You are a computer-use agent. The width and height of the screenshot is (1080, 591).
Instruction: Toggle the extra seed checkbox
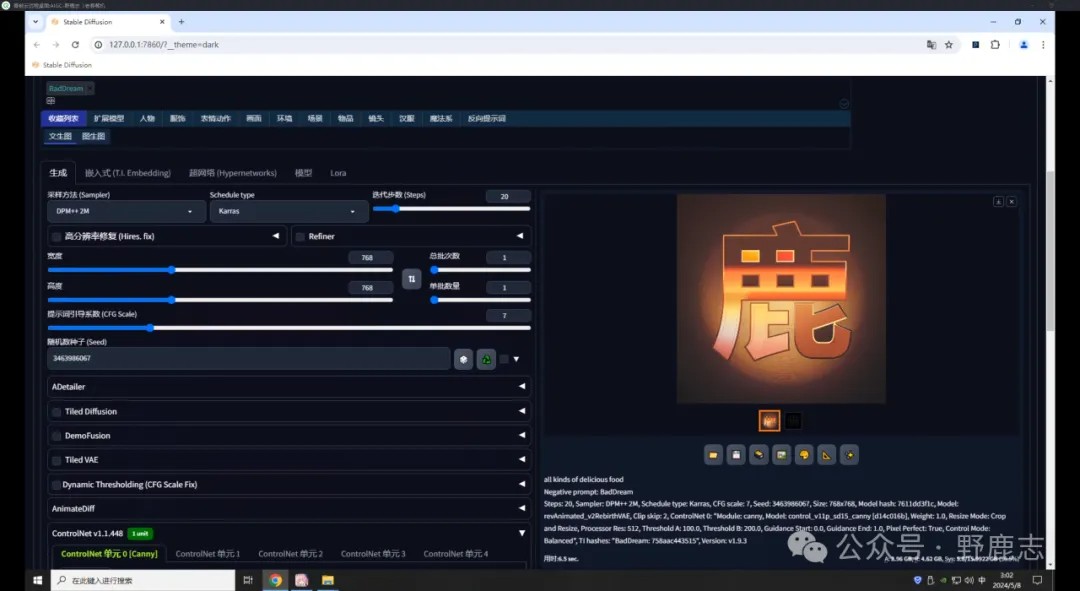point(504,359)
